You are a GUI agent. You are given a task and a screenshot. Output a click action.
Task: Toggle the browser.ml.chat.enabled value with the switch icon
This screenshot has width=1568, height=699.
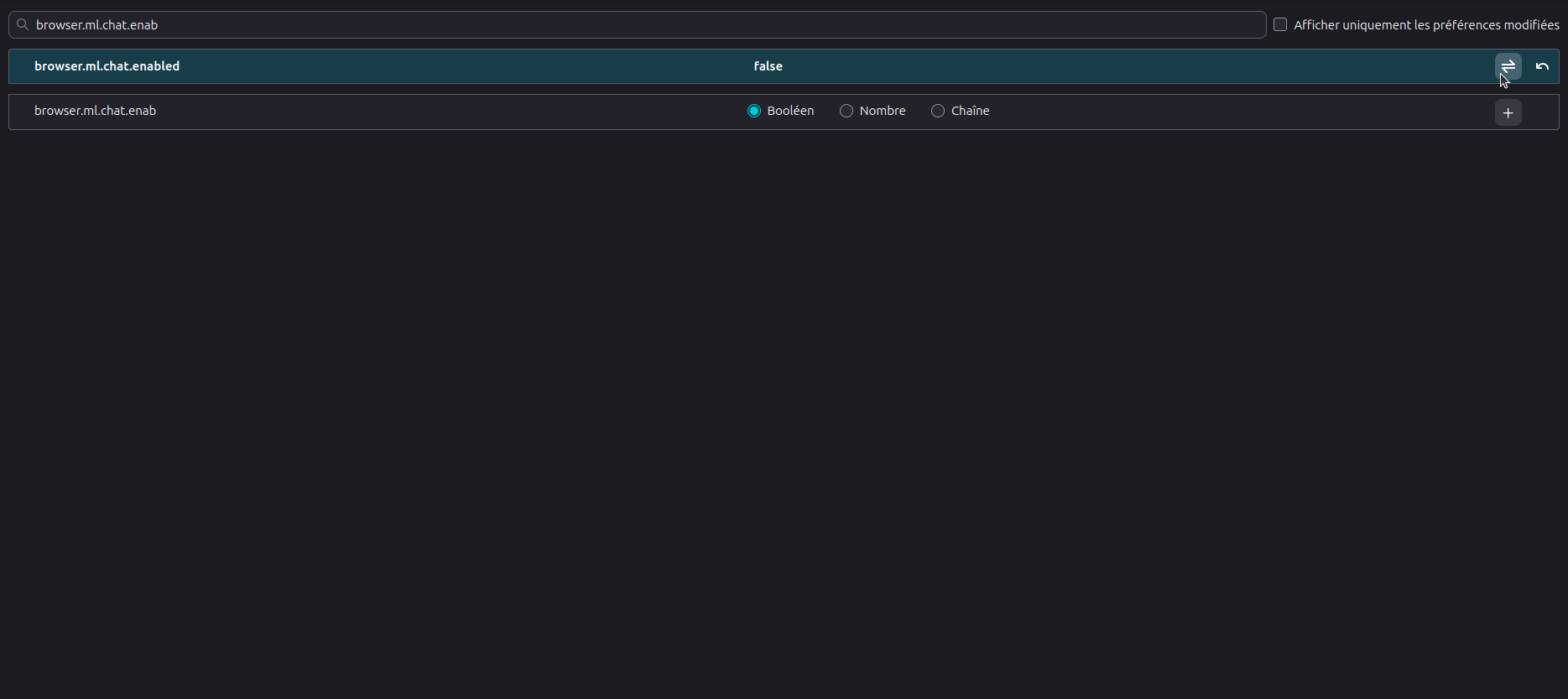click(1508, 66)
